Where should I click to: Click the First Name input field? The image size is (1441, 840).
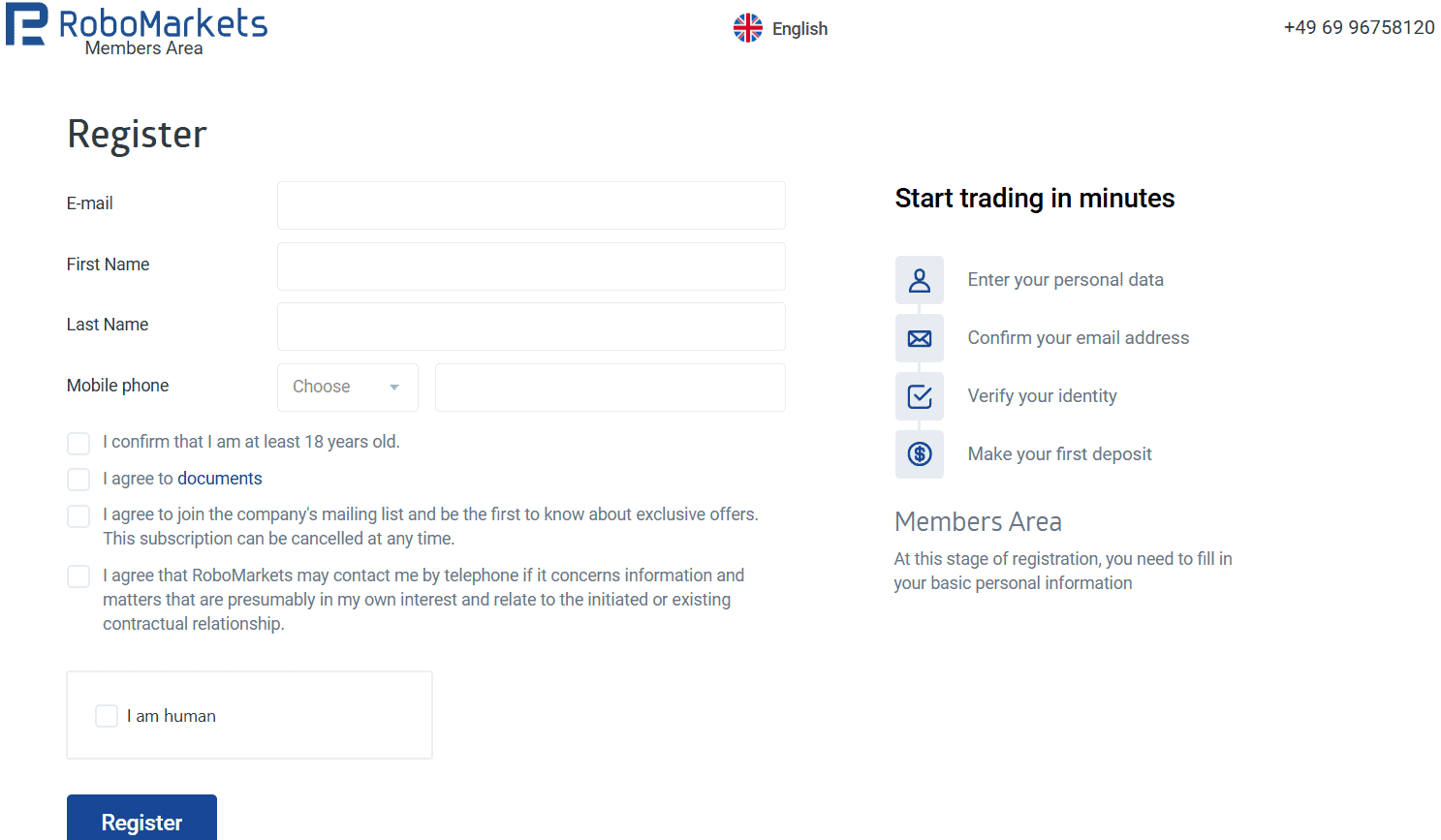point(531,266)
